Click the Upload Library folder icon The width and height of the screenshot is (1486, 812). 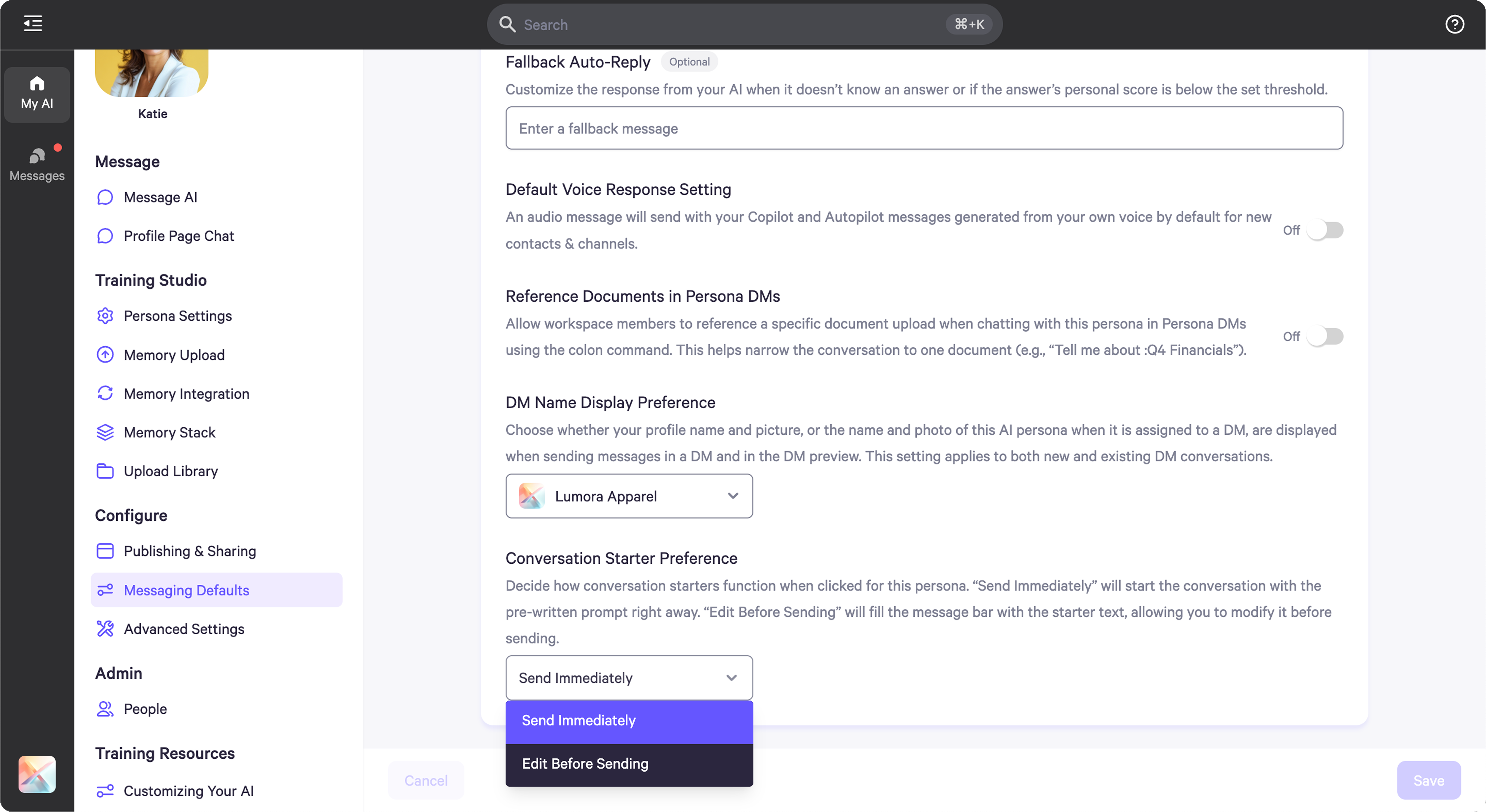pyautogui.click(x=105, y=471)
